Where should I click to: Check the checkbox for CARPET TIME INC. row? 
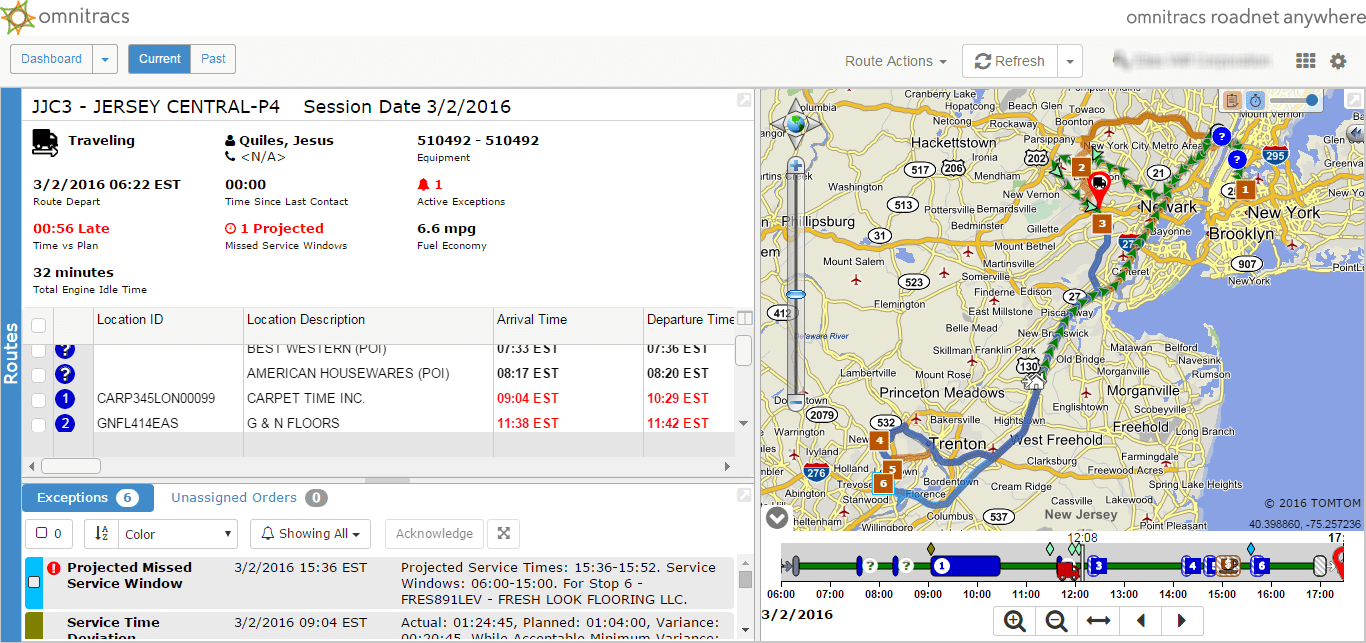click(x=37, y=398)
